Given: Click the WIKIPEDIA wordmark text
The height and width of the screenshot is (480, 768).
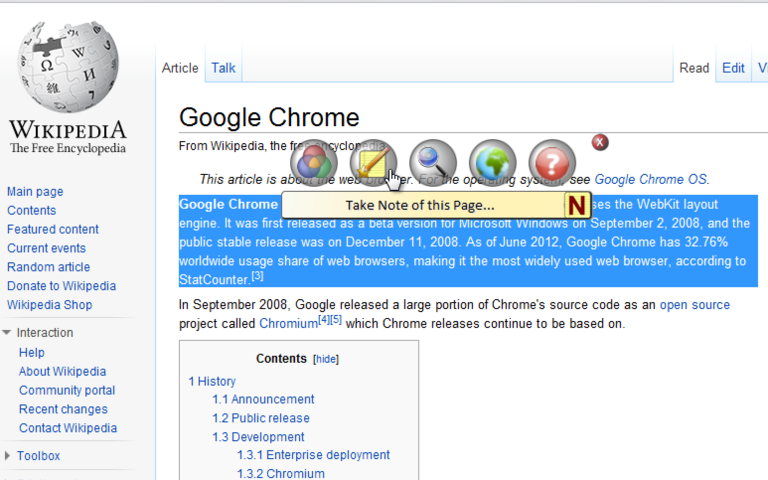Looking at the screenshot, I should 68,130.
